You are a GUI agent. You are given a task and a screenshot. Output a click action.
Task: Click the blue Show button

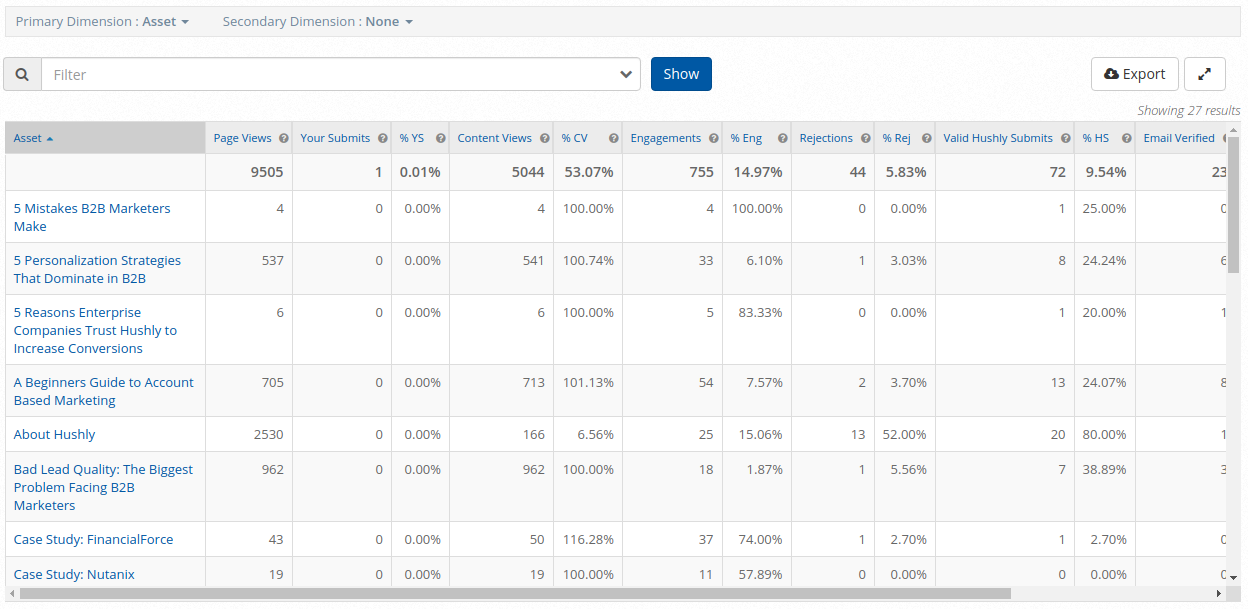pyautogui.click(x=681, y=74)
